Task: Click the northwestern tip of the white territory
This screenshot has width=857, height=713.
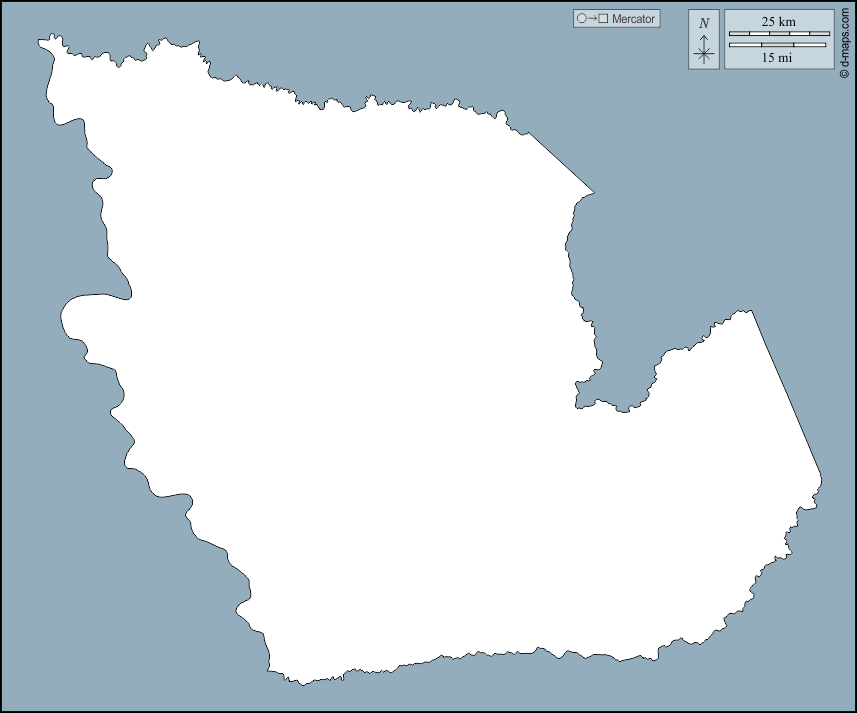Action: coord(44,42)
